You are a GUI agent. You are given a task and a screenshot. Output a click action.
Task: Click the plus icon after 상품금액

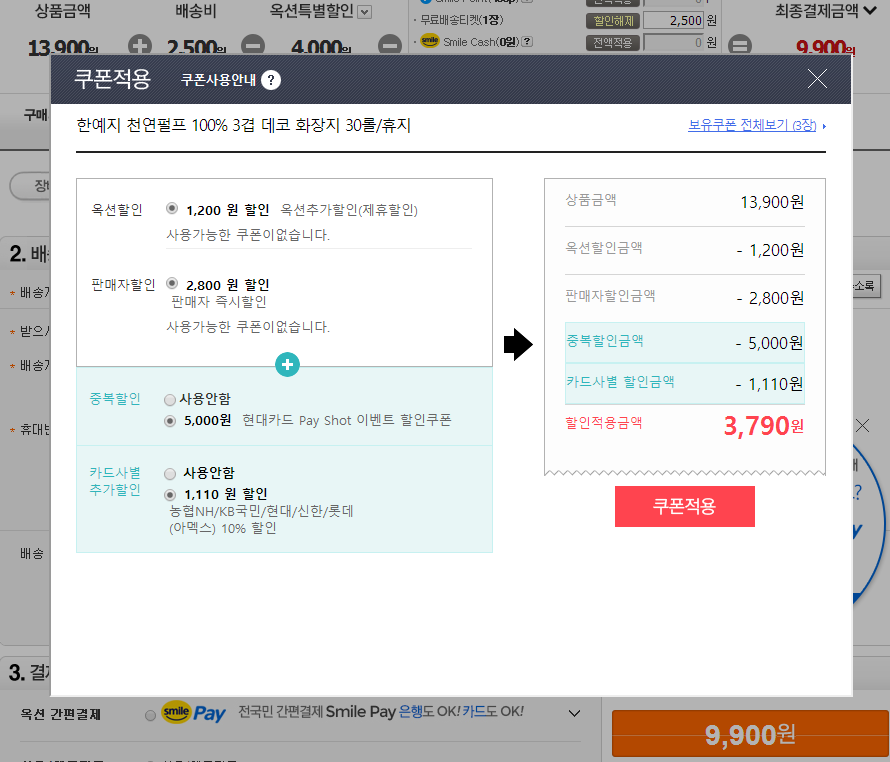point(140,46)
